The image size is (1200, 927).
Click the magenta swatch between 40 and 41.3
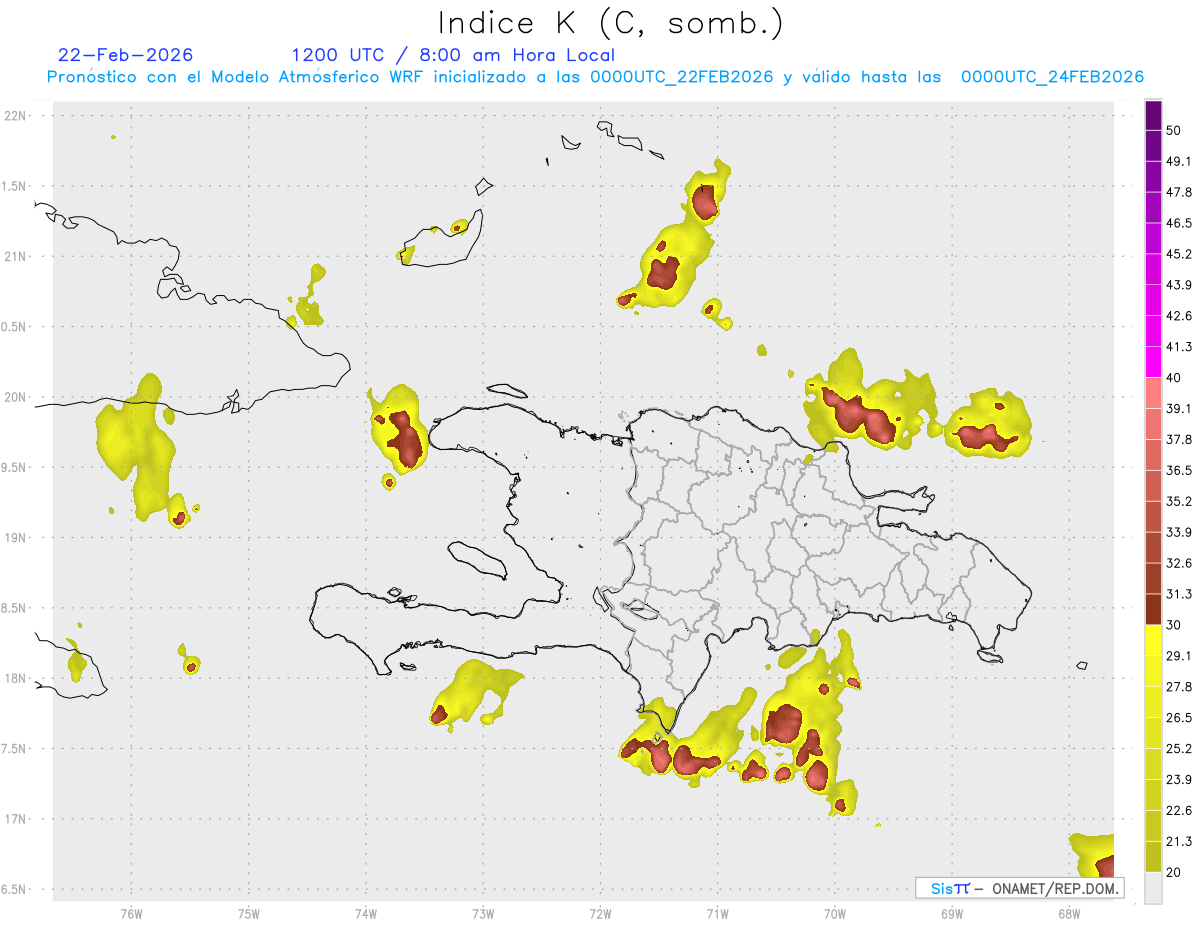click(x=1154, y=362)
